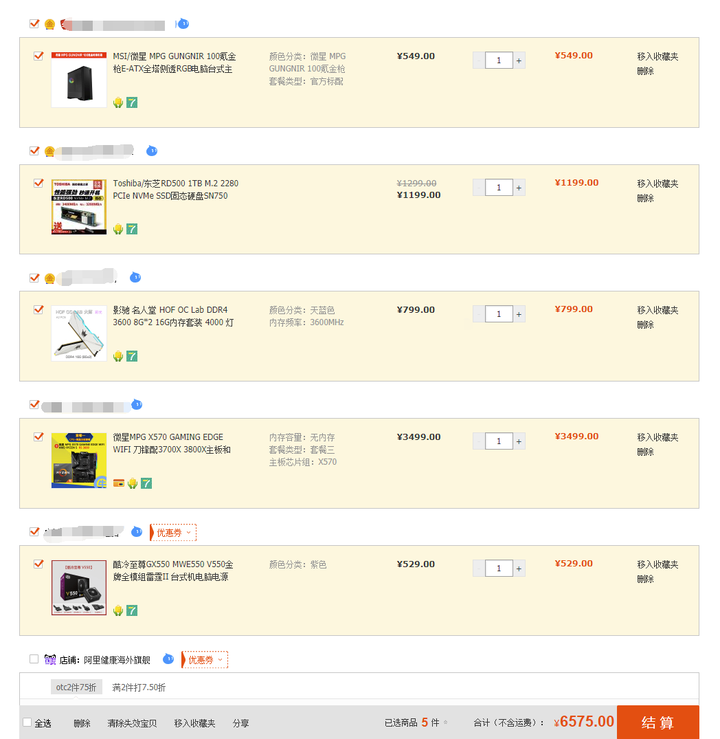The height and width of the screenshot is (739, 720).
Task: Open chat icon beside 阿里健康海外旗舰 store
Action: (168, 659)
